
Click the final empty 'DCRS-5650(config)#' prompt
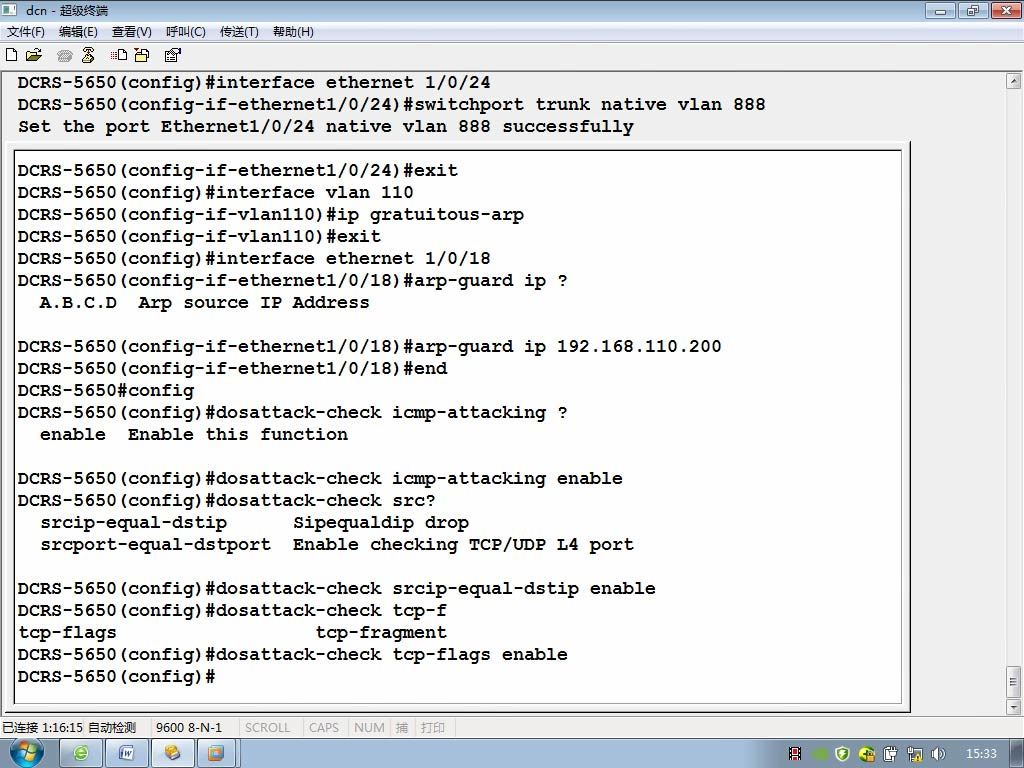116,677
